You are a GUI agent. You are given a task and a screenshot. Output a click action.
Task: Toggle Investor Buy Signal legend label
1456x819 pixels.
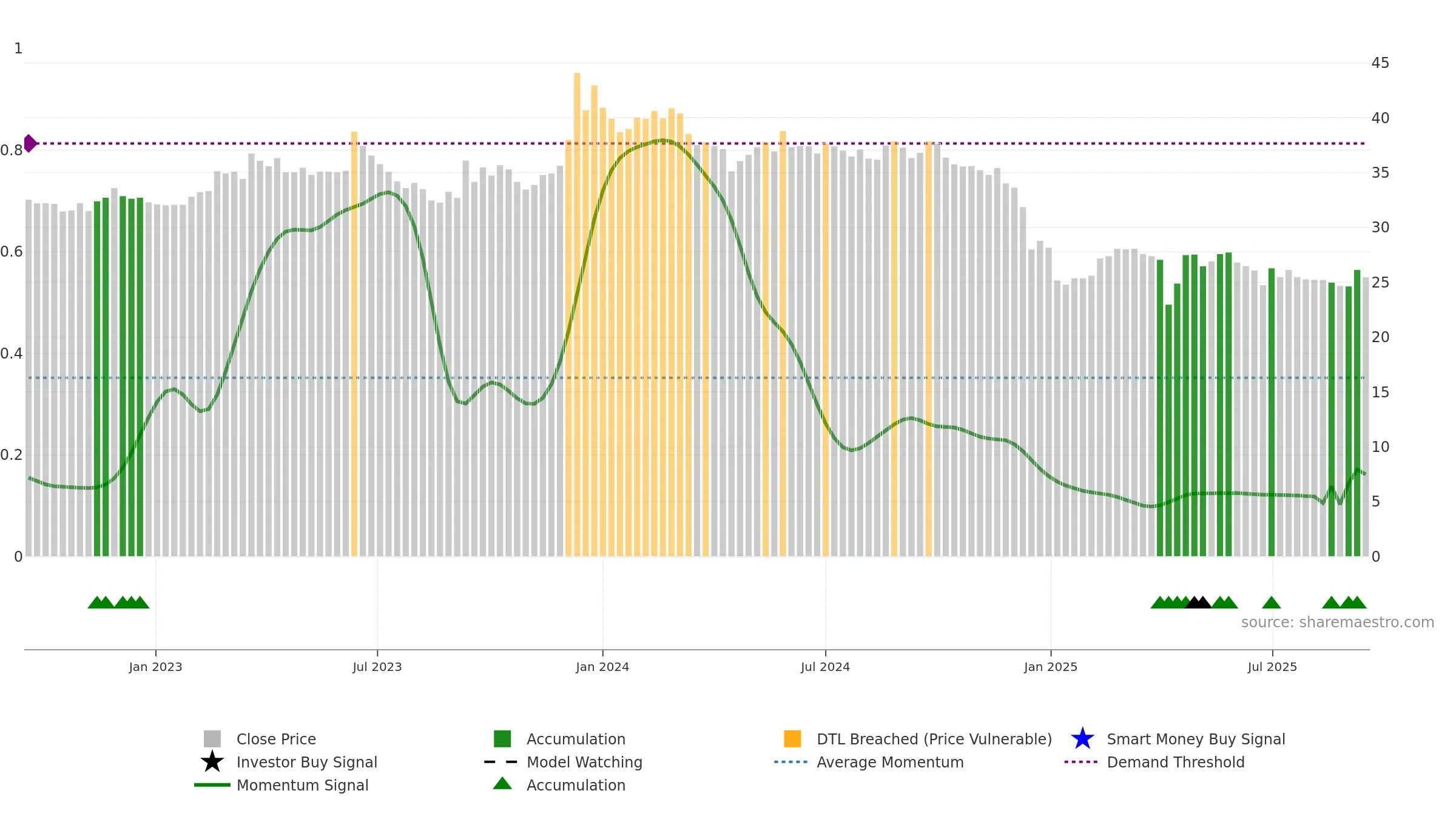pos(307,762)
